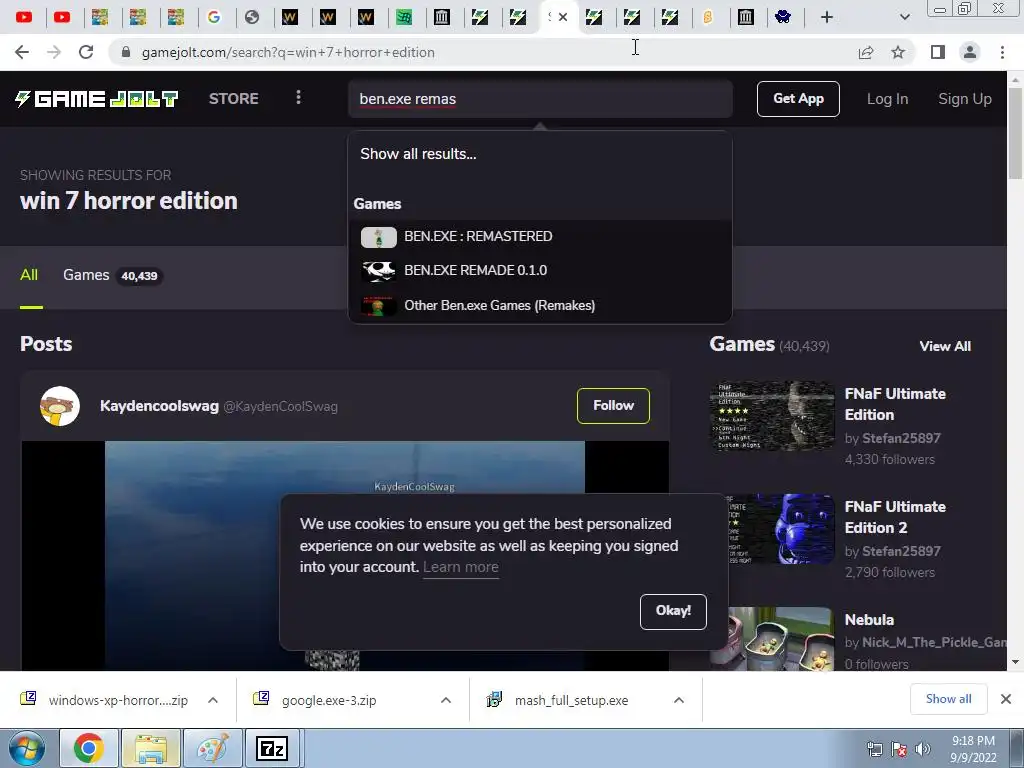Open File Explorer from the taskbar
This screenshot has width=1024, height=768.
coord(151,748)
